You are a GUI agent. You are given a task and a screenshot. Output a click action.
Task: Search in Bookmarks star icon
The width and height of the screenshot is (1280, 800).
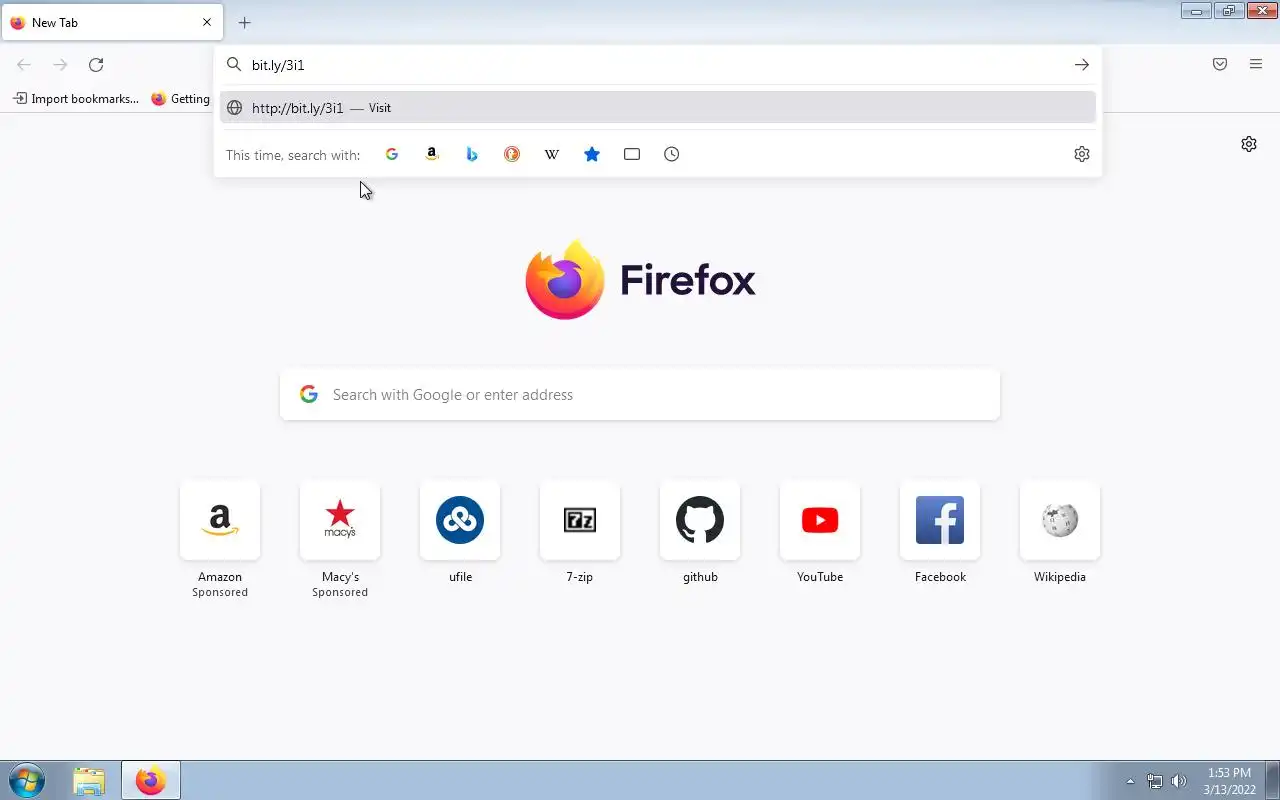coord(592,154)
